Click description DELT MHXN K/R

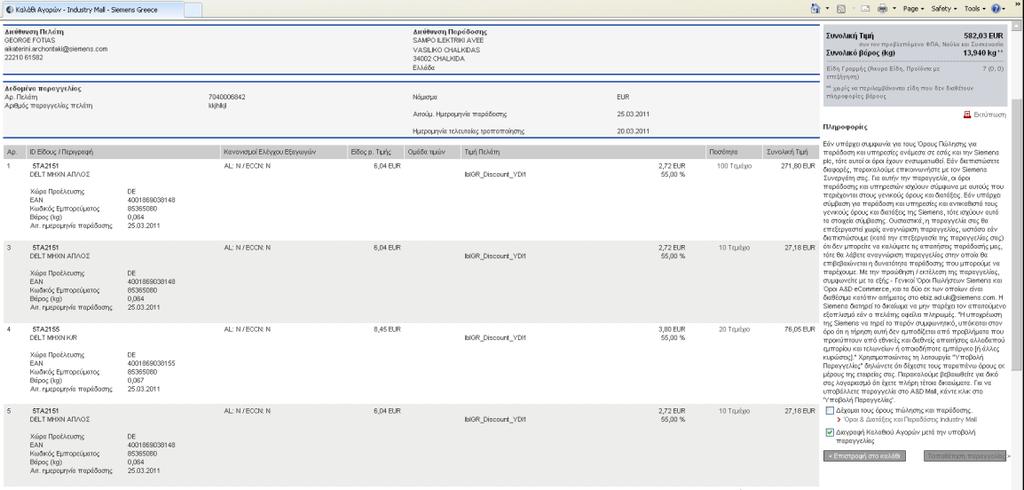point(55,338)
